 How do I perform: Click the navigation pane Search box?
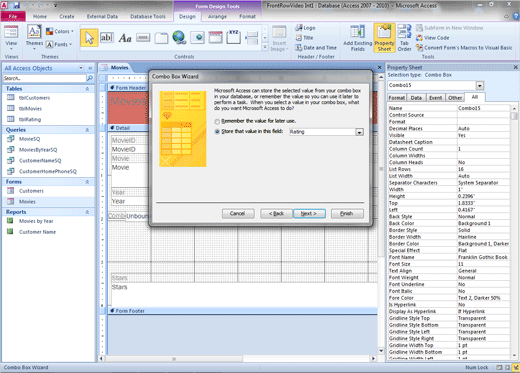pos(45,78)
